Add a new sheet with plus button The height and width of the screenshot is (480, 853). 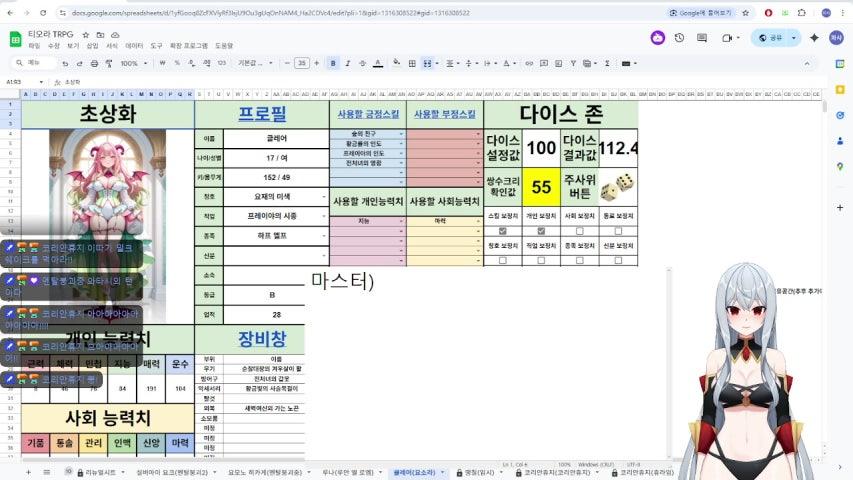28,472
